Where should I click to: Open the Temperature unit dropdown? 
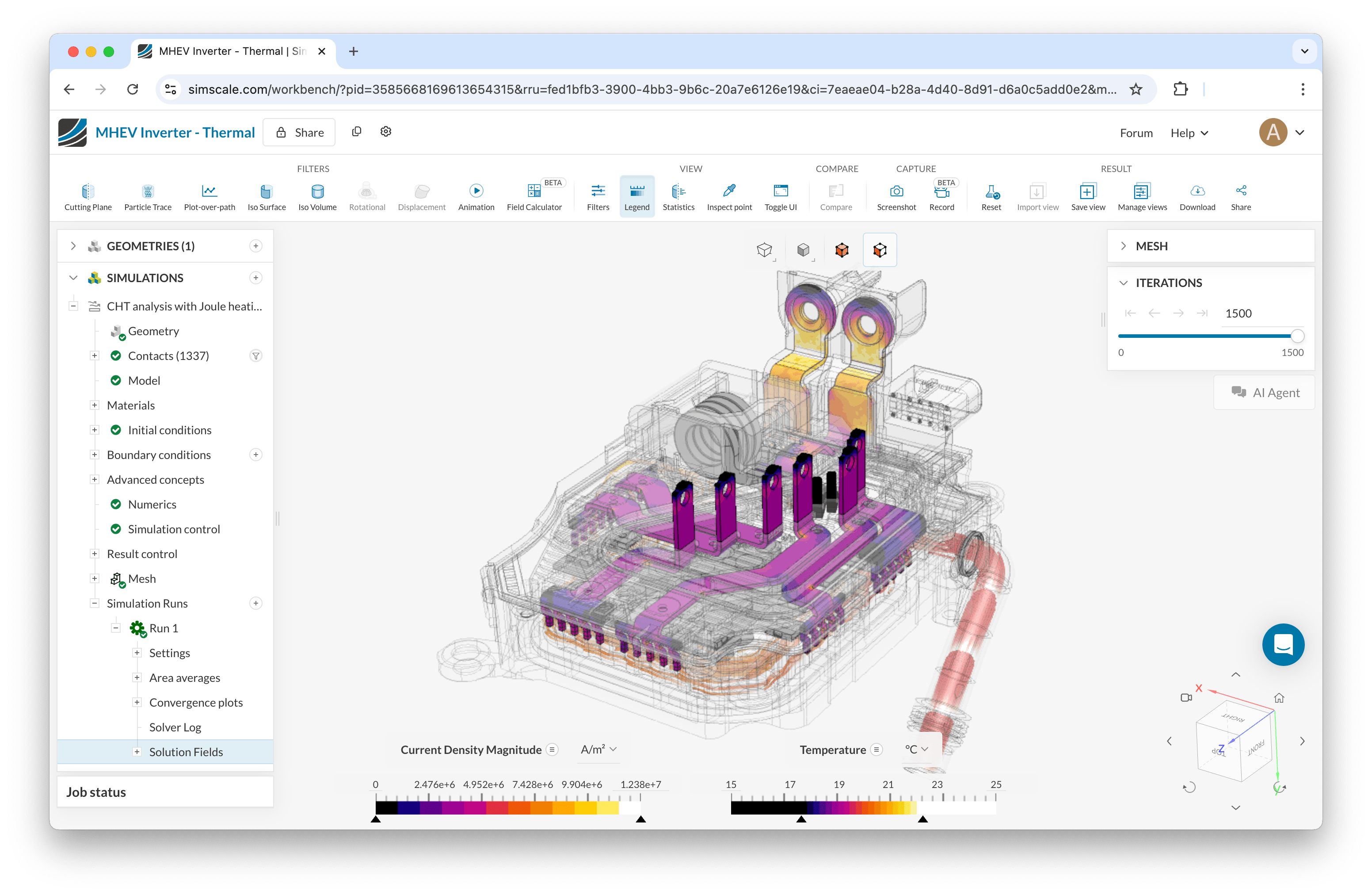(917, 750)
